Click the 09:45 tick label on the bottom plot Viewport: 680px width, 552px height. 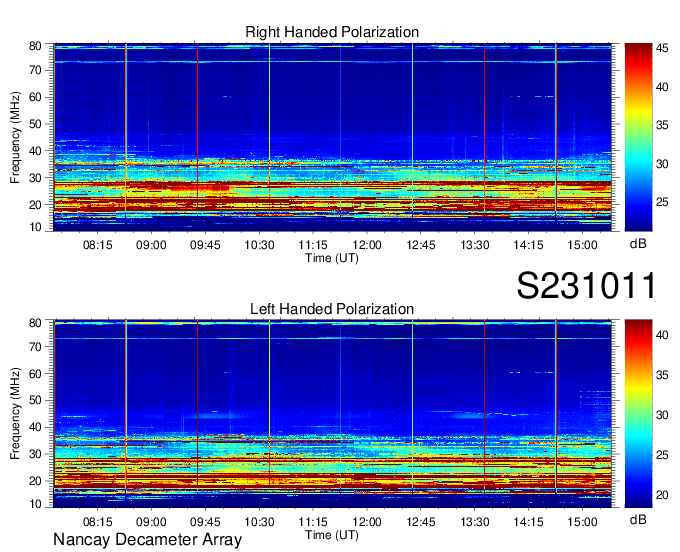(205, 522)
